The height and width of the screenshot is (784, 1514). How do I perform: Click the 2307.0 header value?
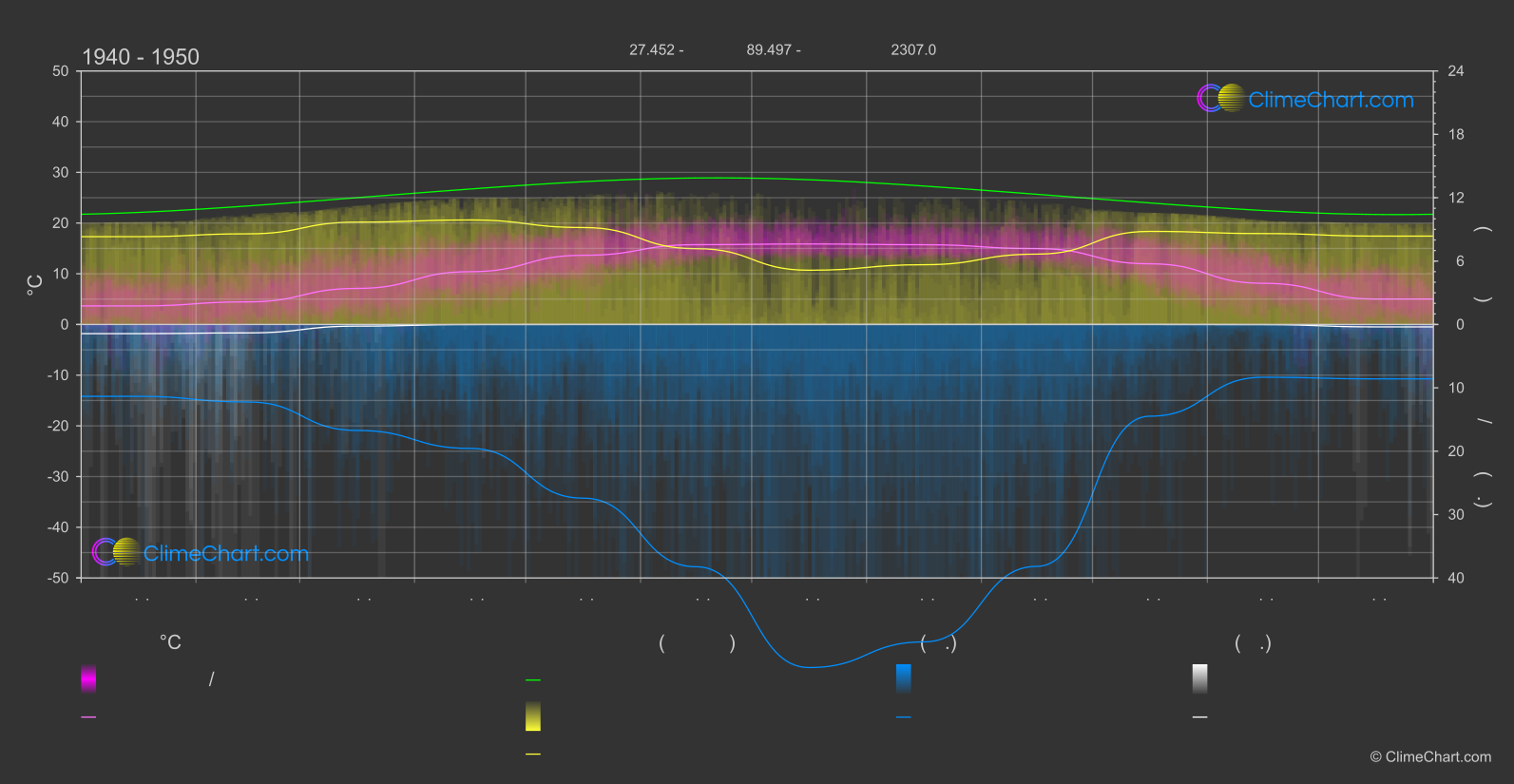point(913,49)
